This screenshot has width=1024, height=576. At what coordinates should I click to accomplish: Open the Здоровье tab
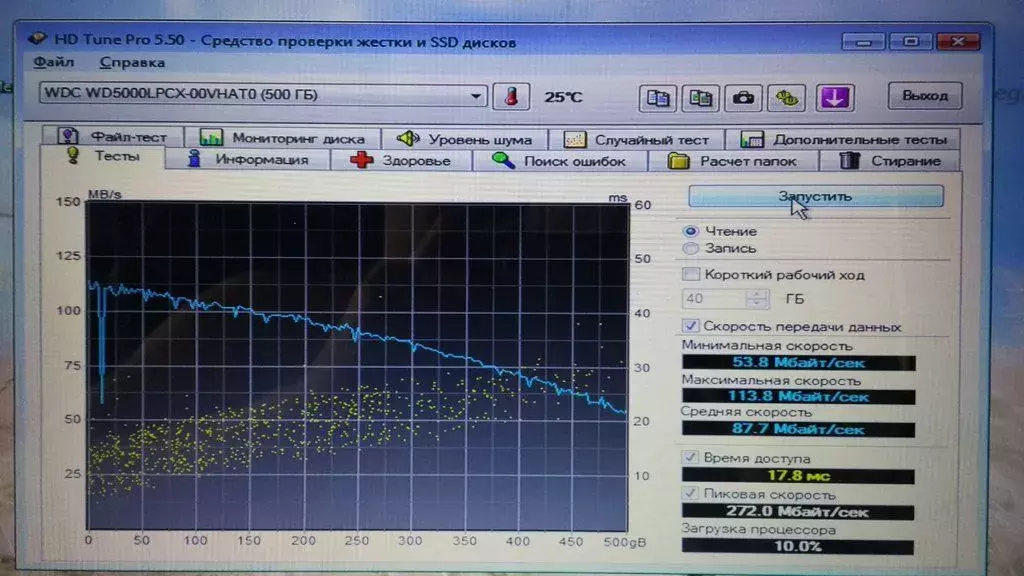tap(401, 160)
